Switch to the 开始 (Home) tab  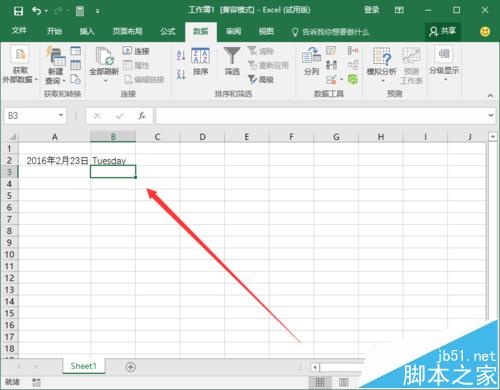click(x=54, y=31)
